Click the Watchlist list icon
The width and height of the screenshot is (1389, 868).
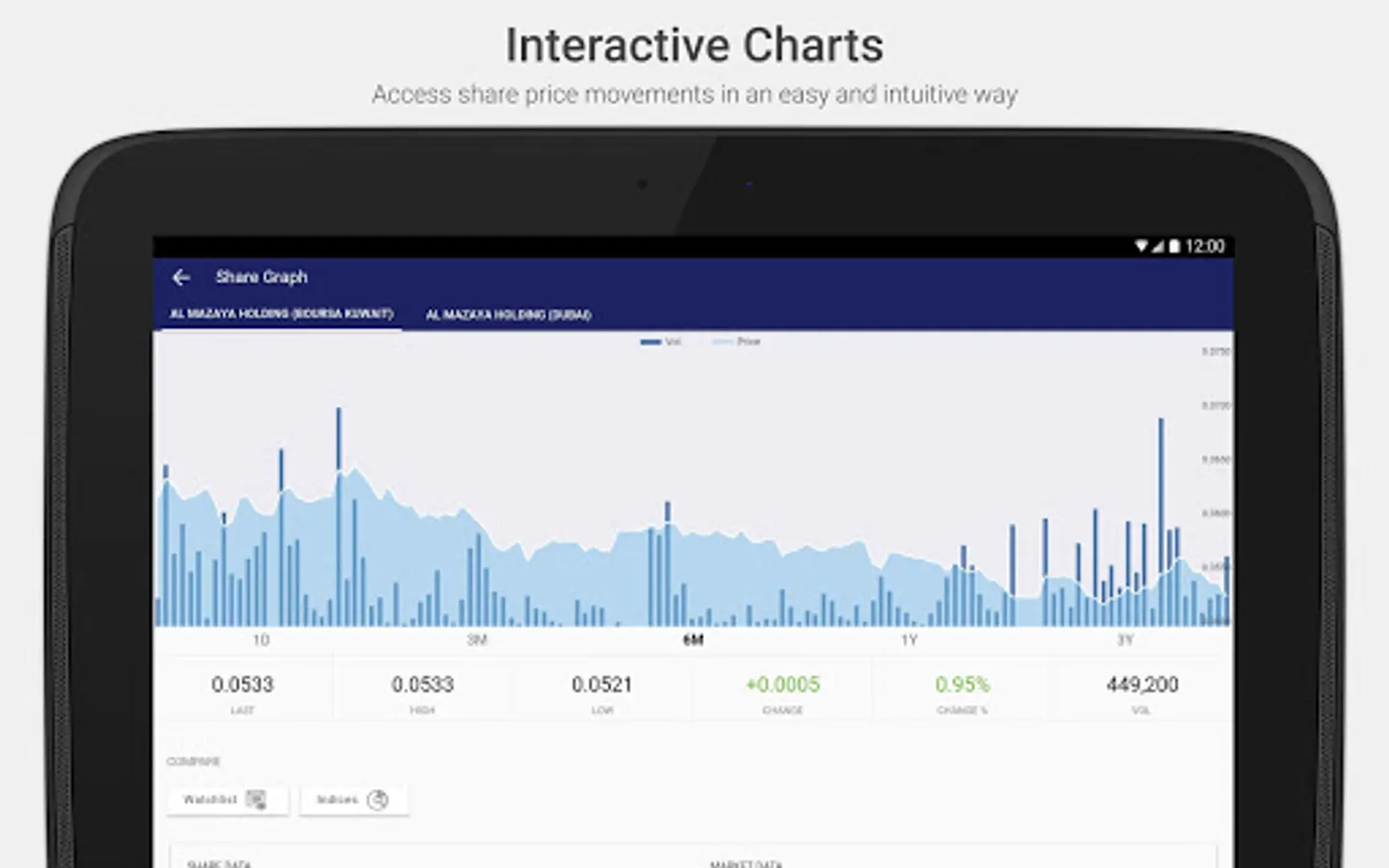tap(257, 800)
